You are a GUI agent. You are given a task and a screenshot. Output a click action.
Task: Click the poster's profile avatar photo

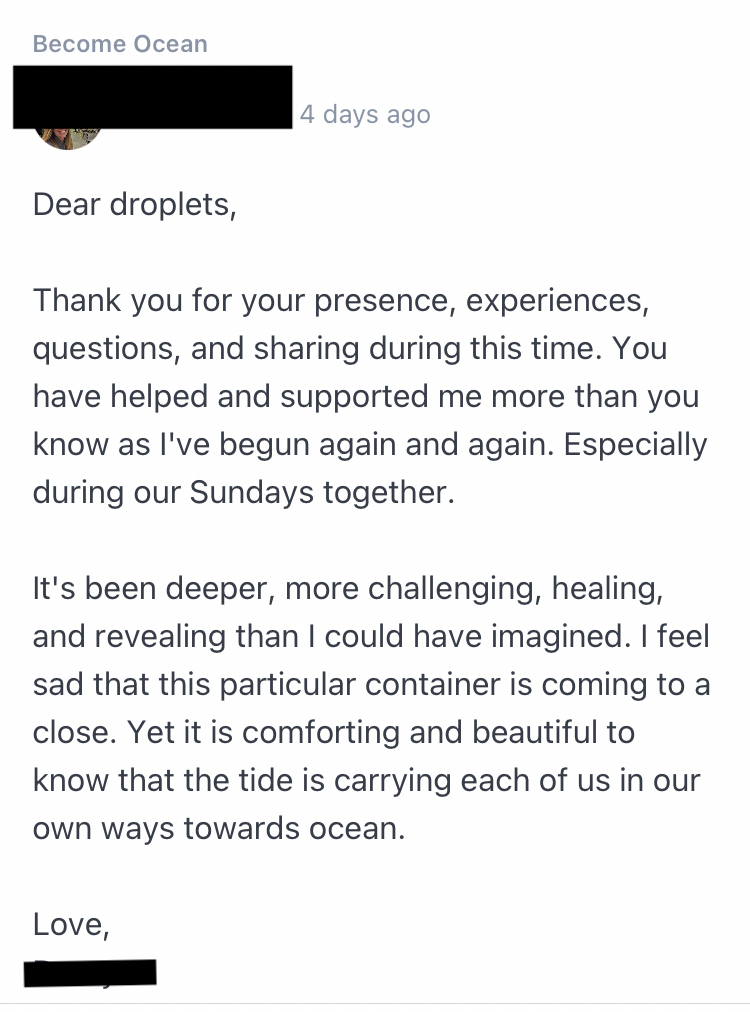pos(68,139)
